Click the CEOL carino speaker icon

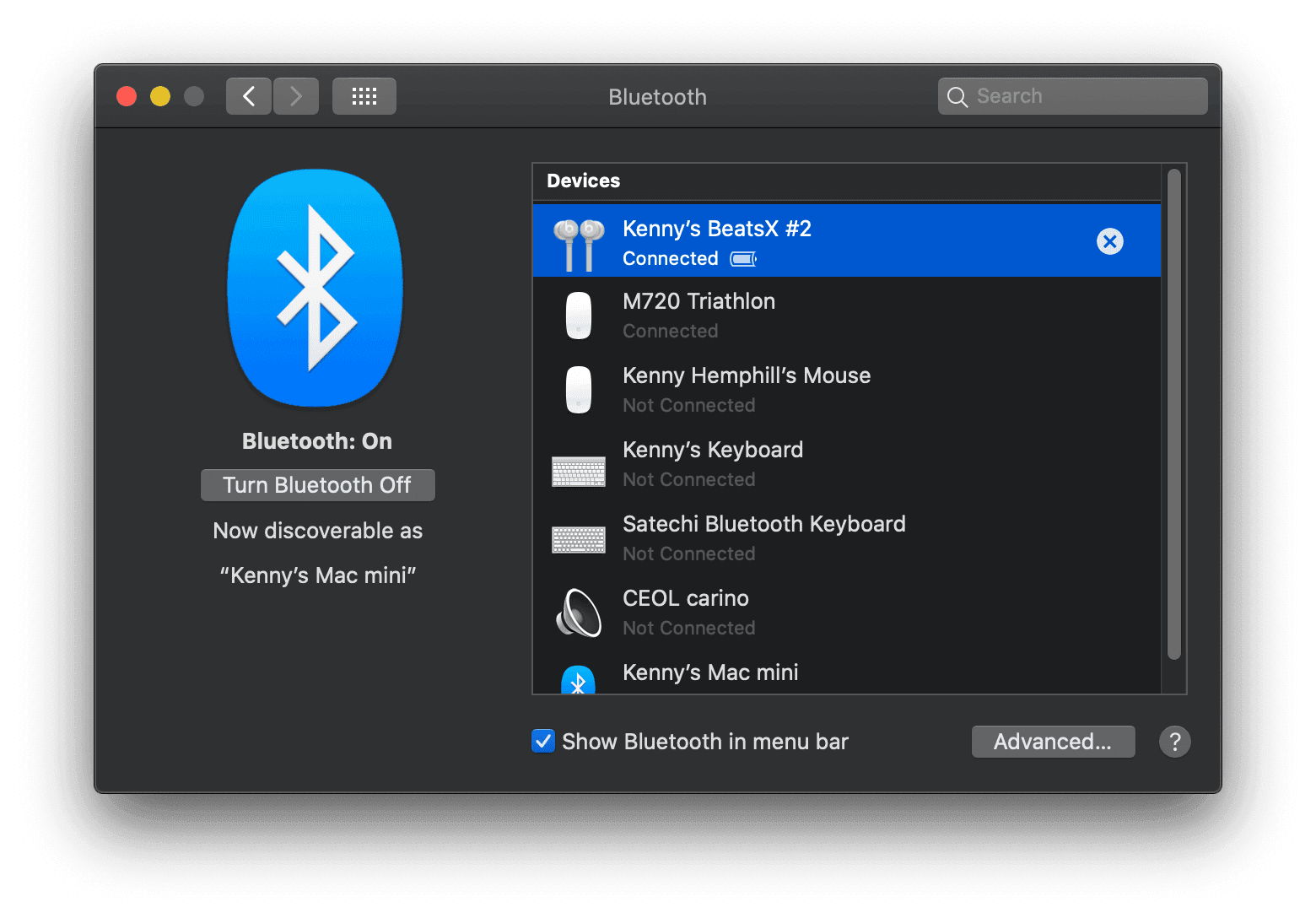point(579,613)
